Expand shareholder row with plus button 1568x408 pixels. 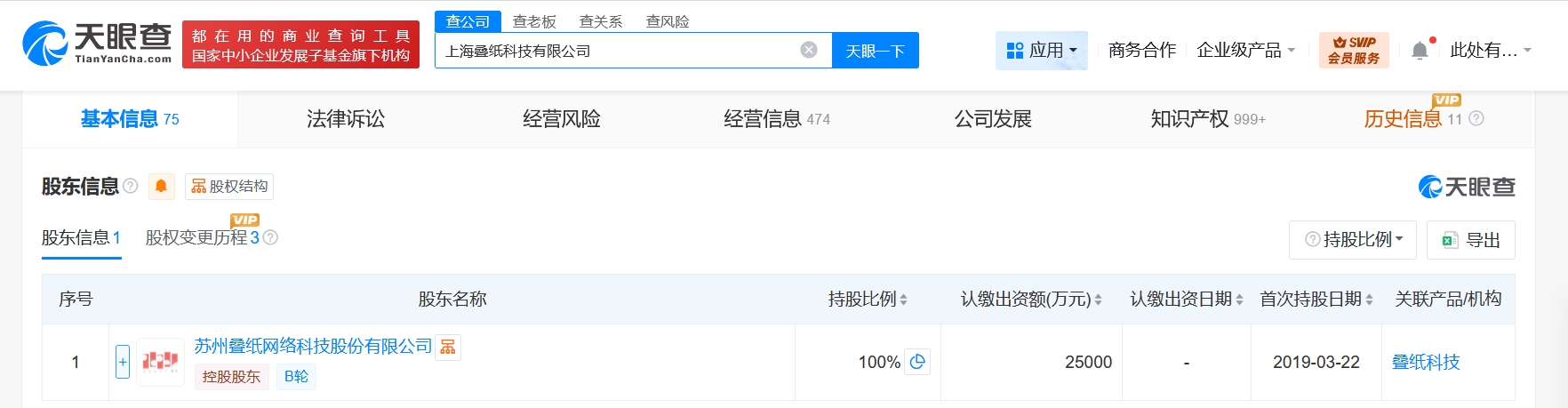(123, 362)
